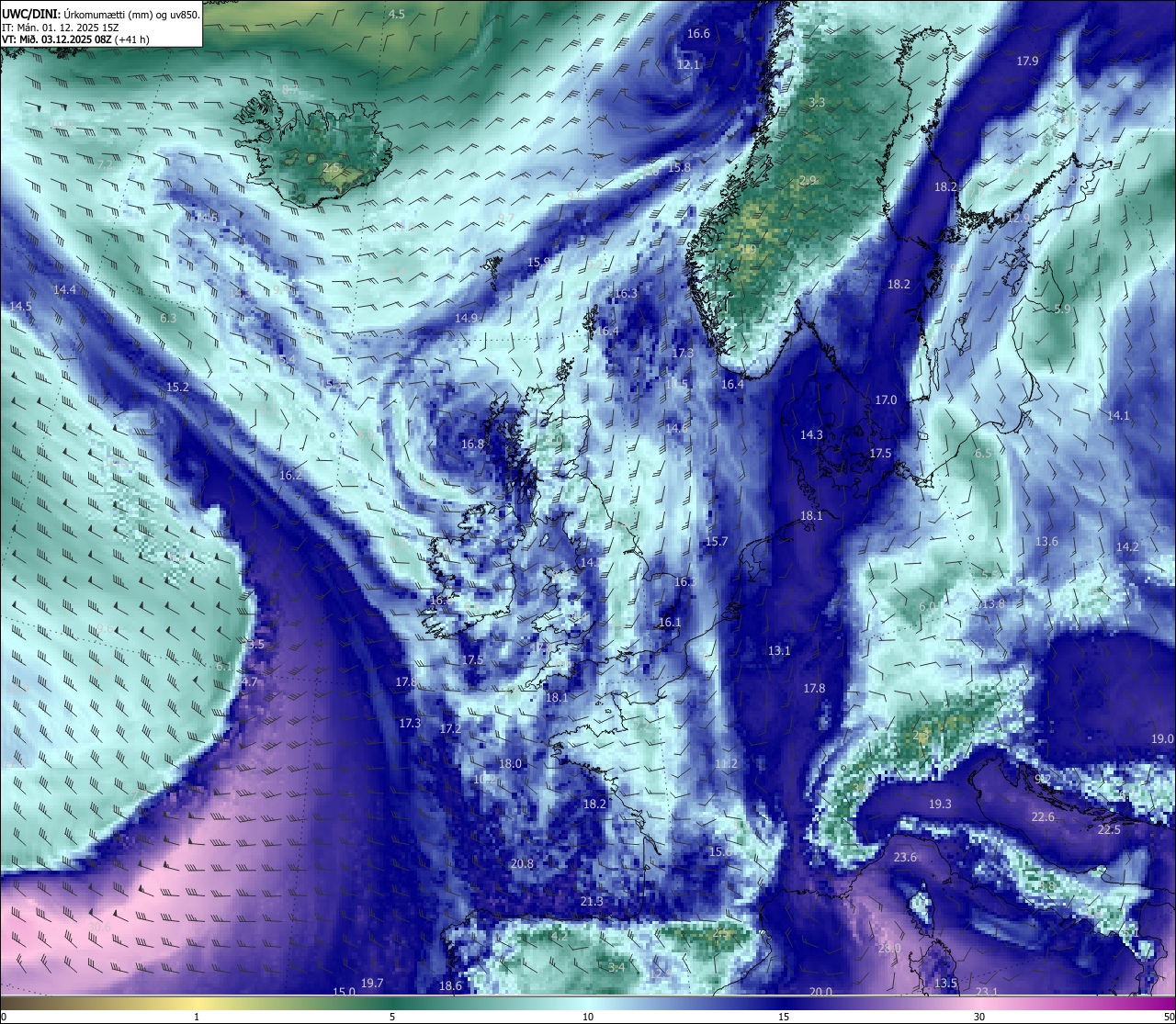The image size is (1176, 1024).
Task: Click the color scale label "10"
Action: [x=588, y=1017]
